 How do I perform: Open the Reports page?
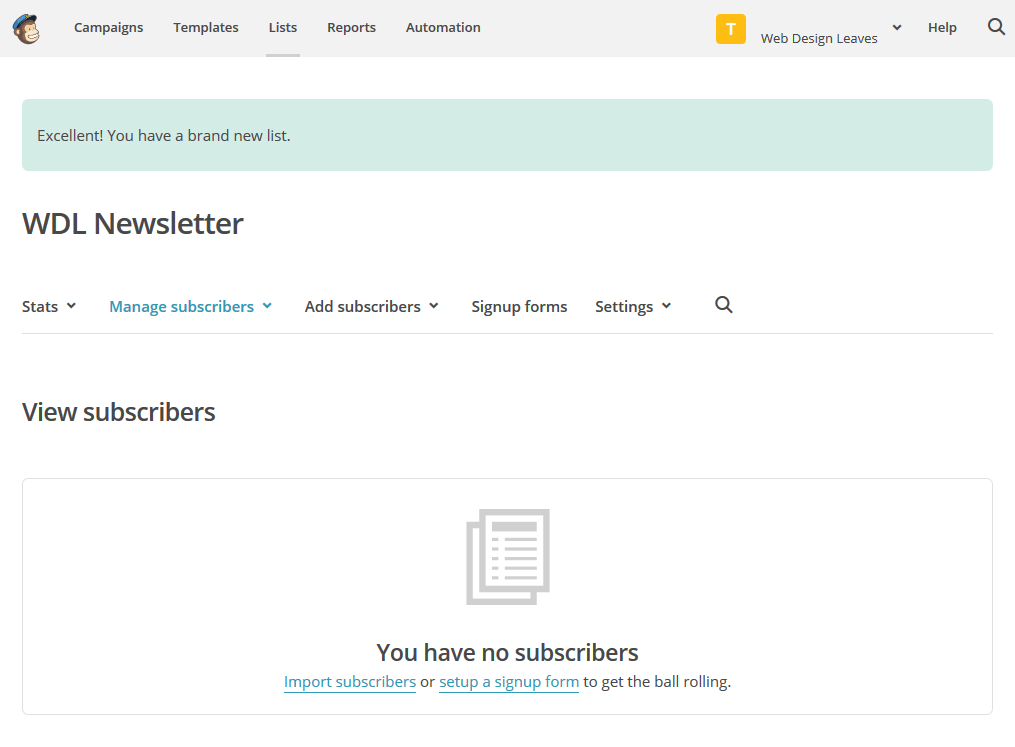351,28
